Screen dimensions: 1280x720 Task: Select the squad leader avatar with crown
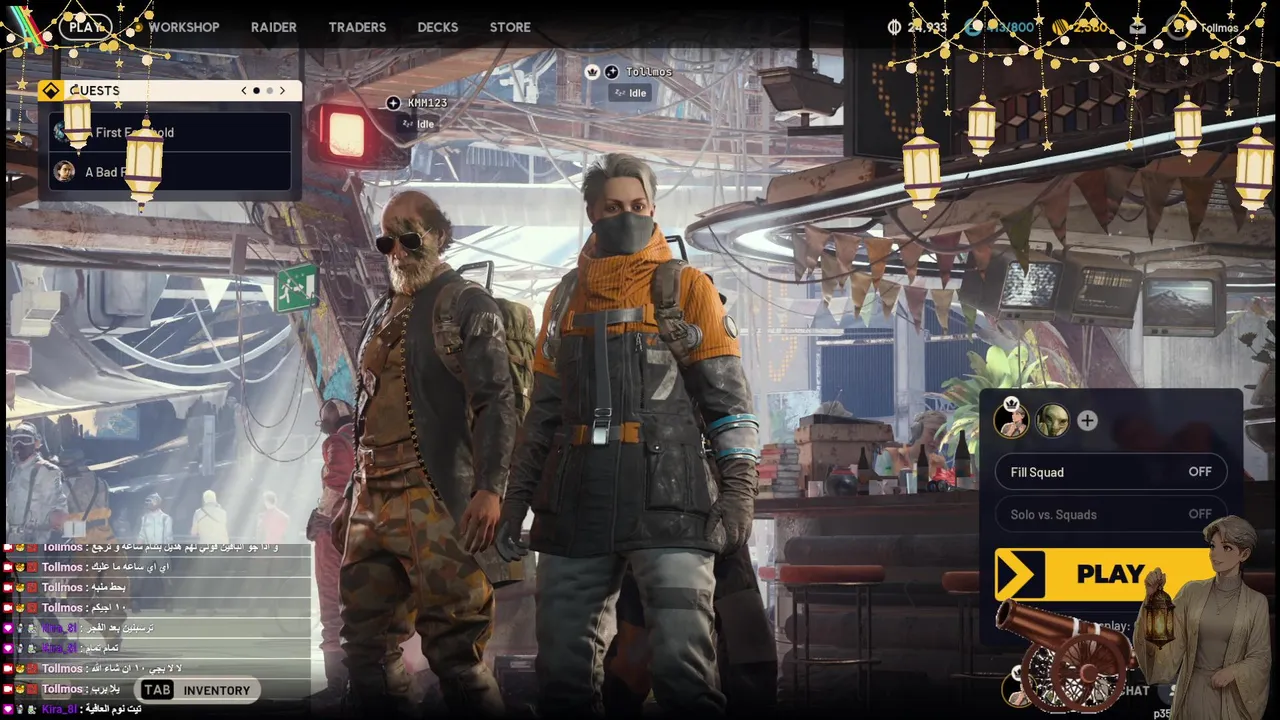1011,420
